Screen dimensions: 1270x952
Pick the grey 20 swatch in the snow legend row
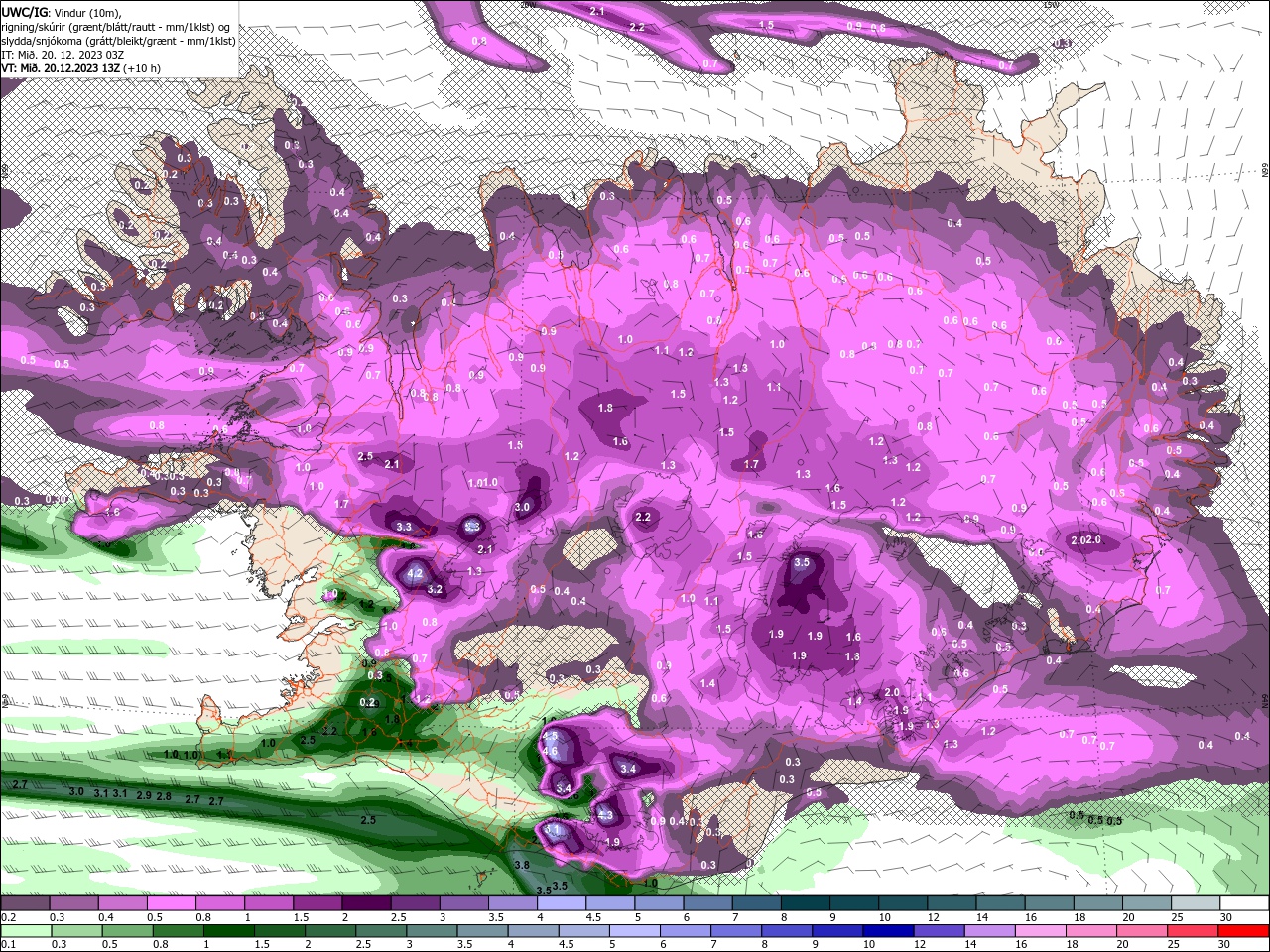click(1147, 903)
